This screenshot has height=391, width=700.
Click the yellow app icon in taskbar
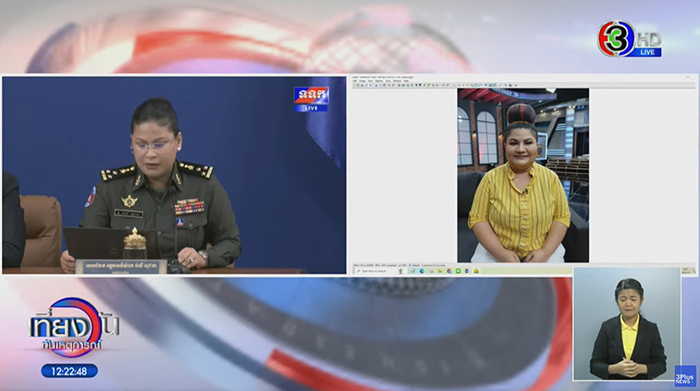coord(476,271)
